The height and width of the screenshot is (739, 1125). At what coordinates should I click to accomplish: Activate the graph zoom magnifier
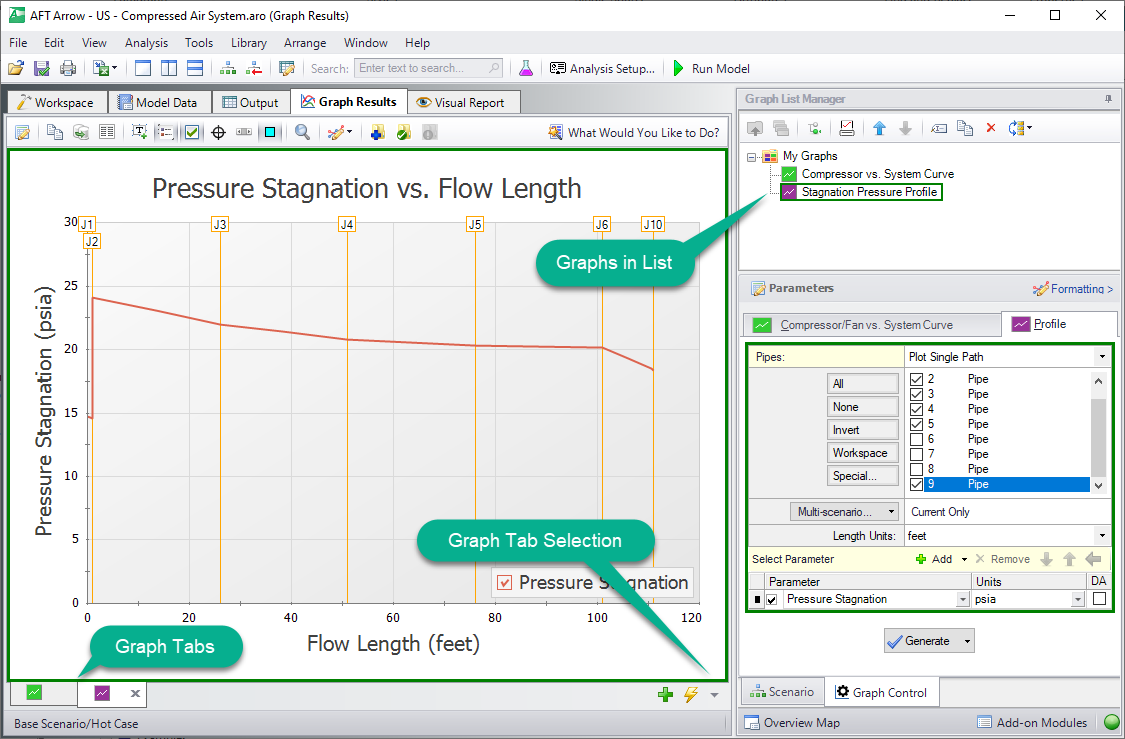point(303,132)
